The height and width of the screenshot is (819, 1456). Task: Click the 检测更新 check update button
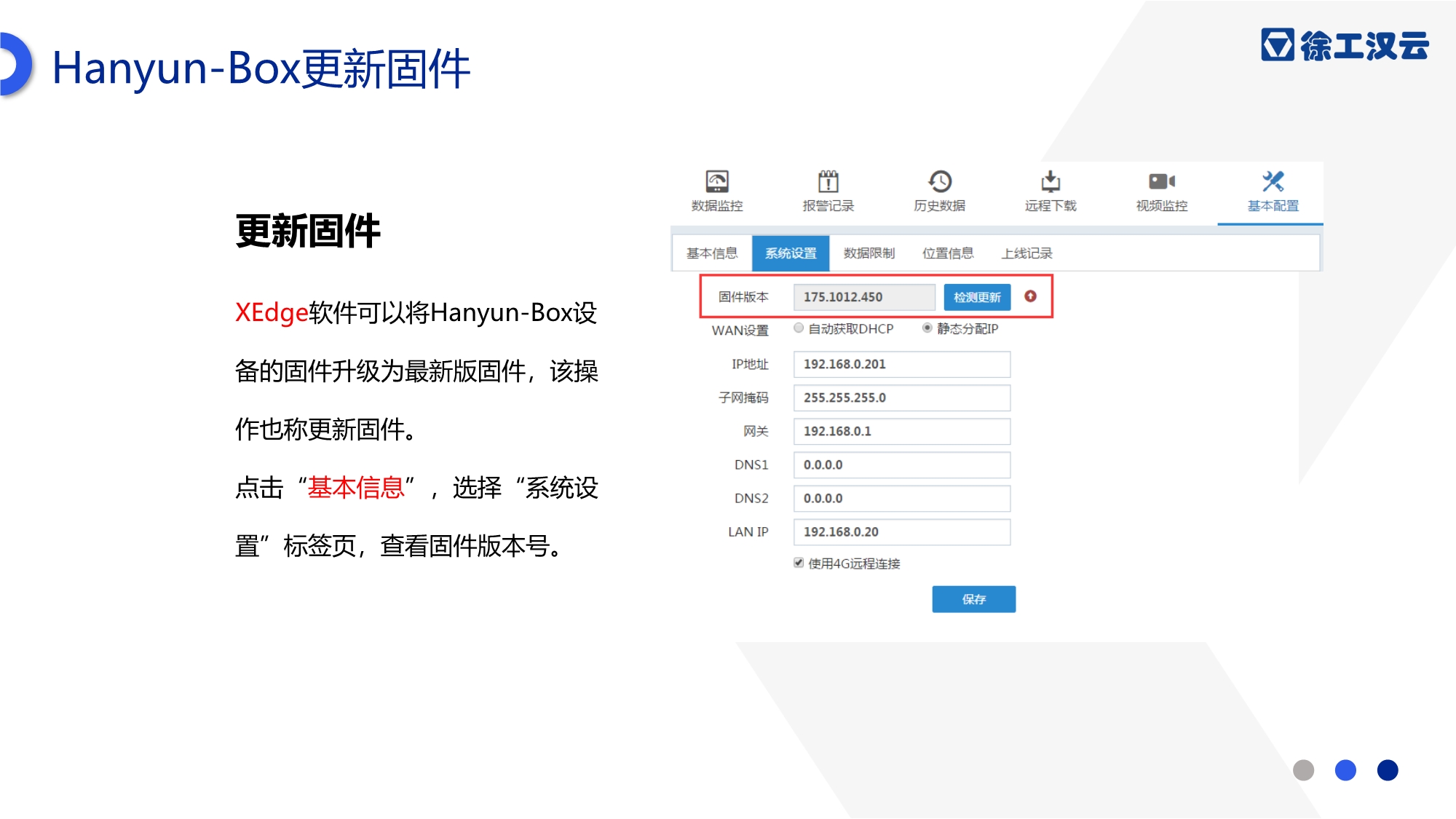977,297
